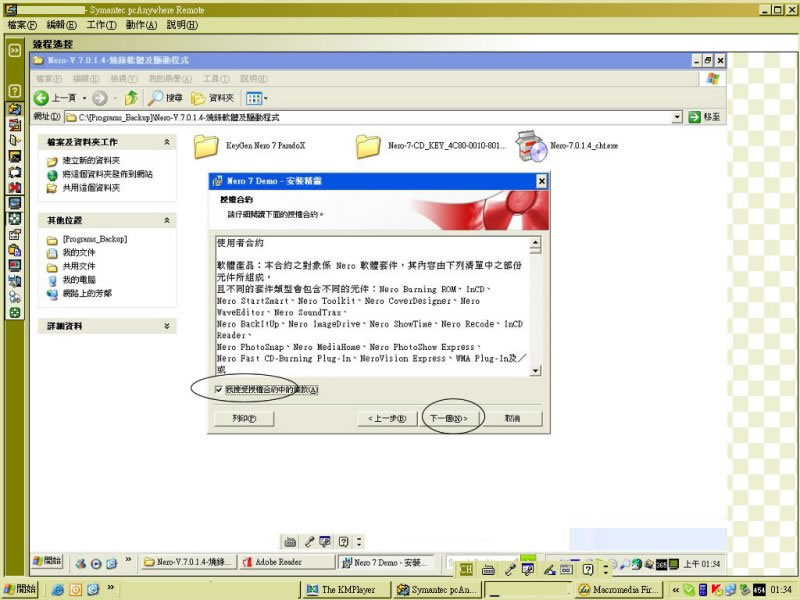Screen dimensions: 800x600
Task: Click the 列印(P) print button
Action: [x=244, y=418]
